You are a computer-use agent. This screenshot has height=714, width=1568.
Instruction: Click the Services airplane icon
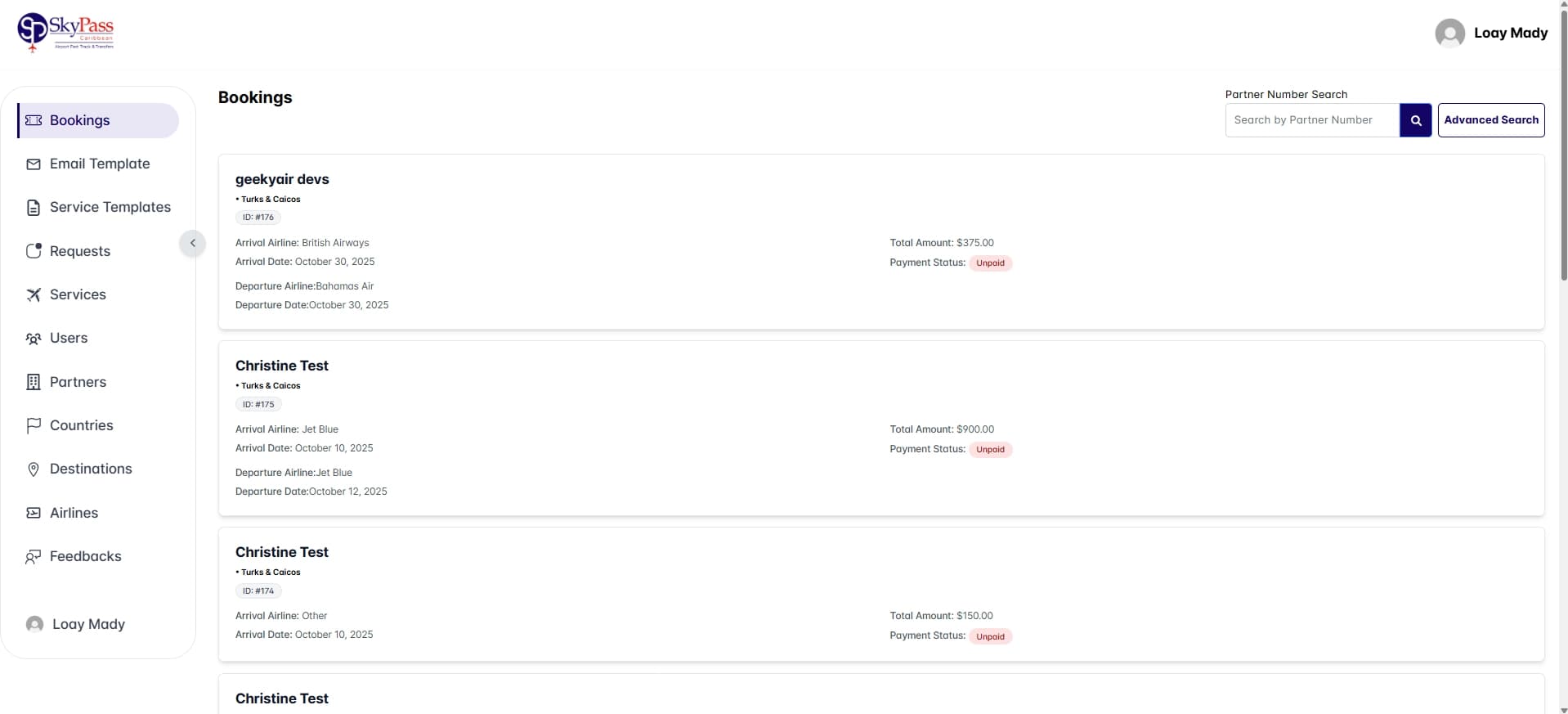tap(34, 294)
